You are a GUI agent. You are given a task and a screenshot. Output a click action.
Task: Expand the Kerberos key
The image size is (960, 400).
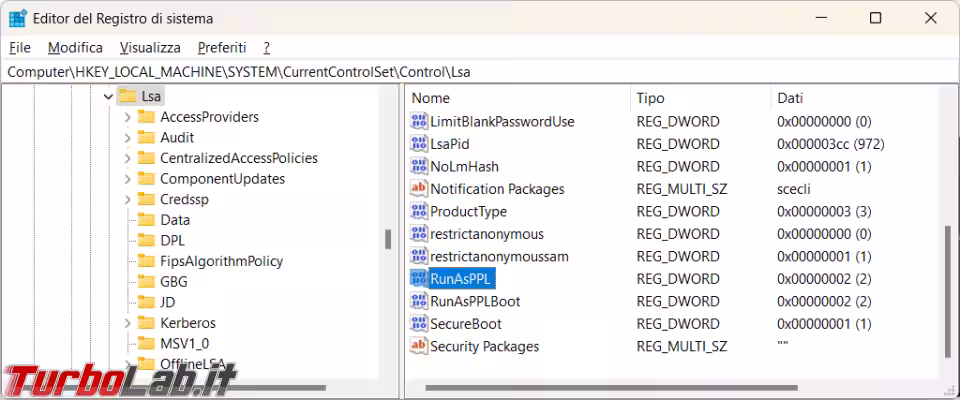coord(127,323)
